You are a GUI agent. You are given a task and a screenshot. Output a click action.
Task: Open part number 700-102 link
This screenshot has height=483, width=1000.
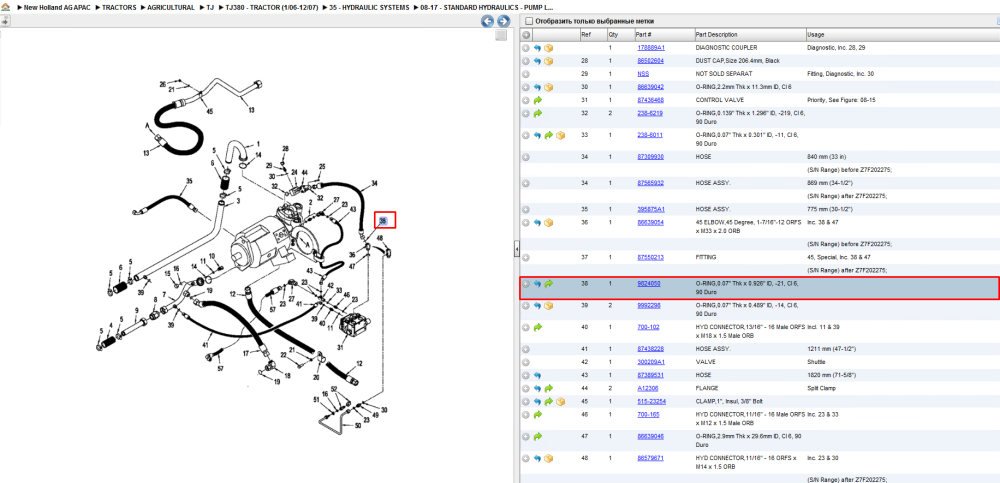pyautogui.click(x=648, y=327)
